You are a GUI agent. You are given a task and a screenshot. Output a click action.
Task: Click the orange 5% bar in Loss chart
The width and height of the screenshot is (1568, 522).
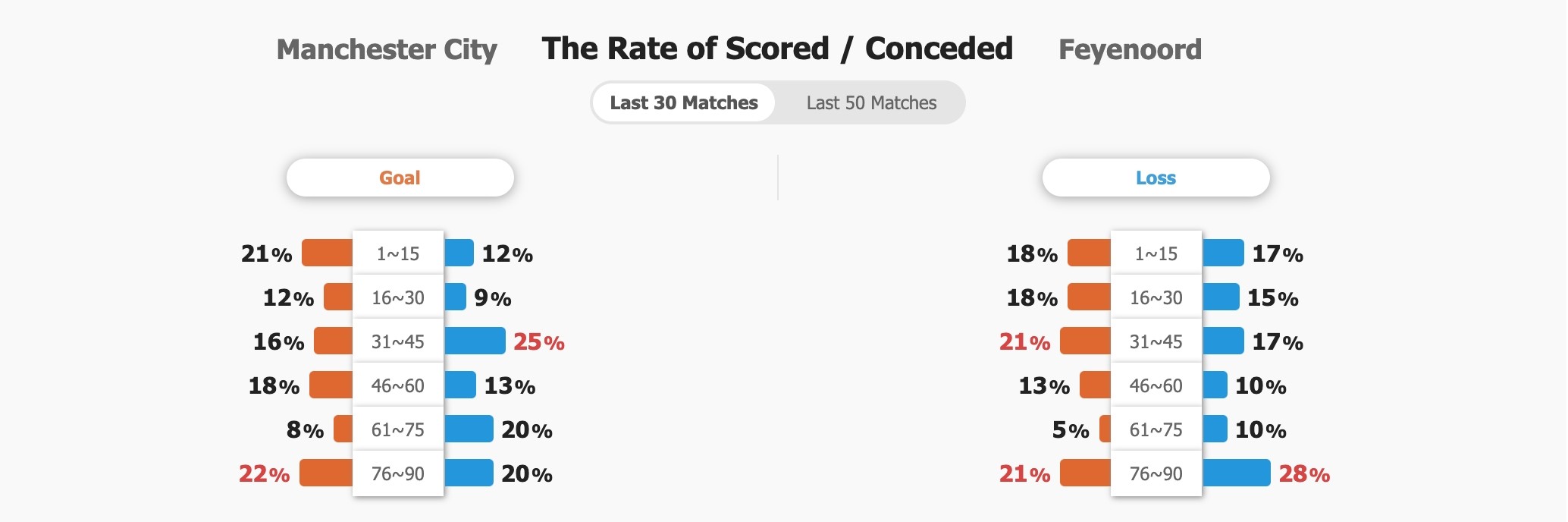point(1105,429)
